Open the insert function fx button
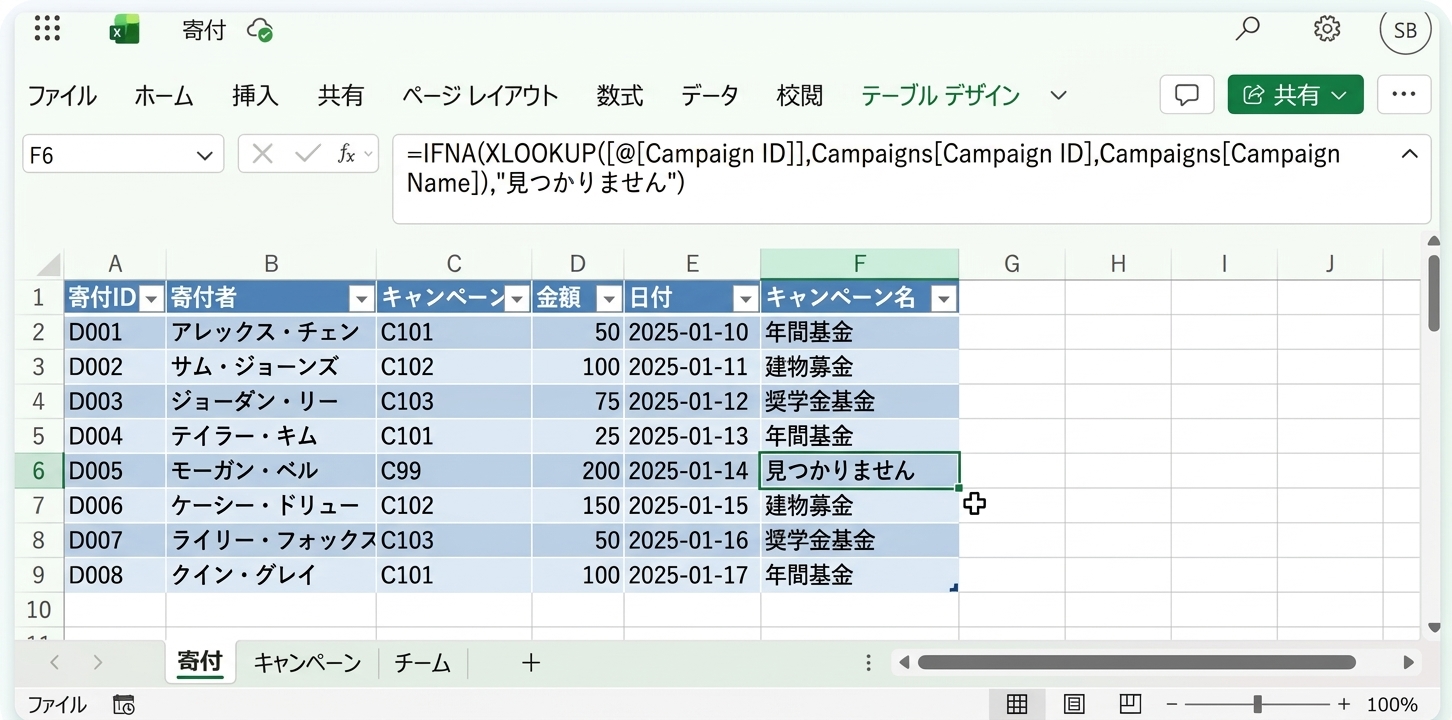 click(x=347, y=154)
